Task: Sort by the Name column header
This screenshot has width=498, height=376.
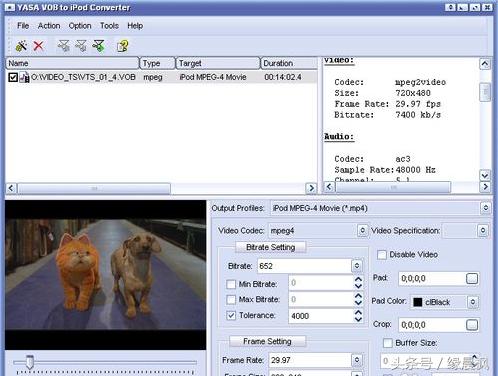Action: pos(72,63)
